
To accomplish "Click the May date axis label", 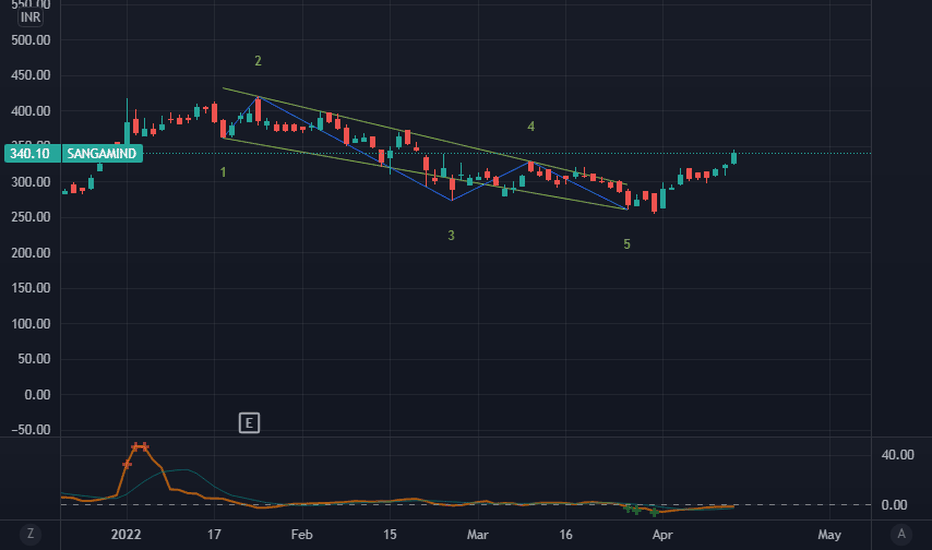I will 829,535.
